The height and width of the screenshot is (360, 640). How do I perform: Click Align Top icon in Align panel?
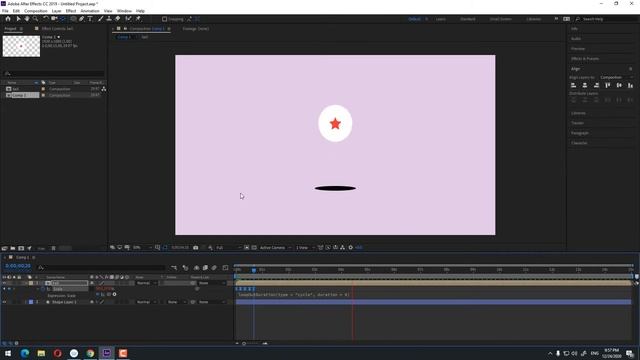(608, 85)
